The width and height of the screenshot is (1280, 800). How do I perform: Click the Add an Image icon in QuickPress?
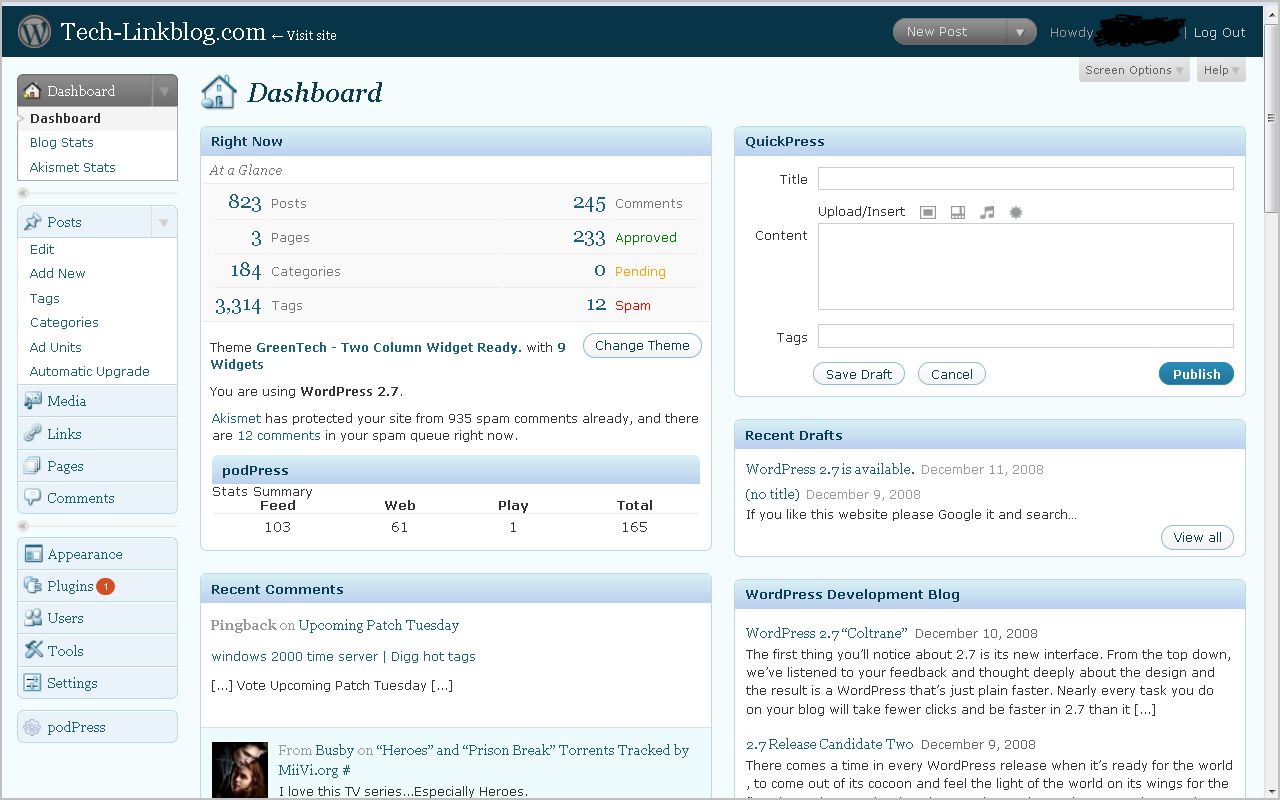pos(928,212)
